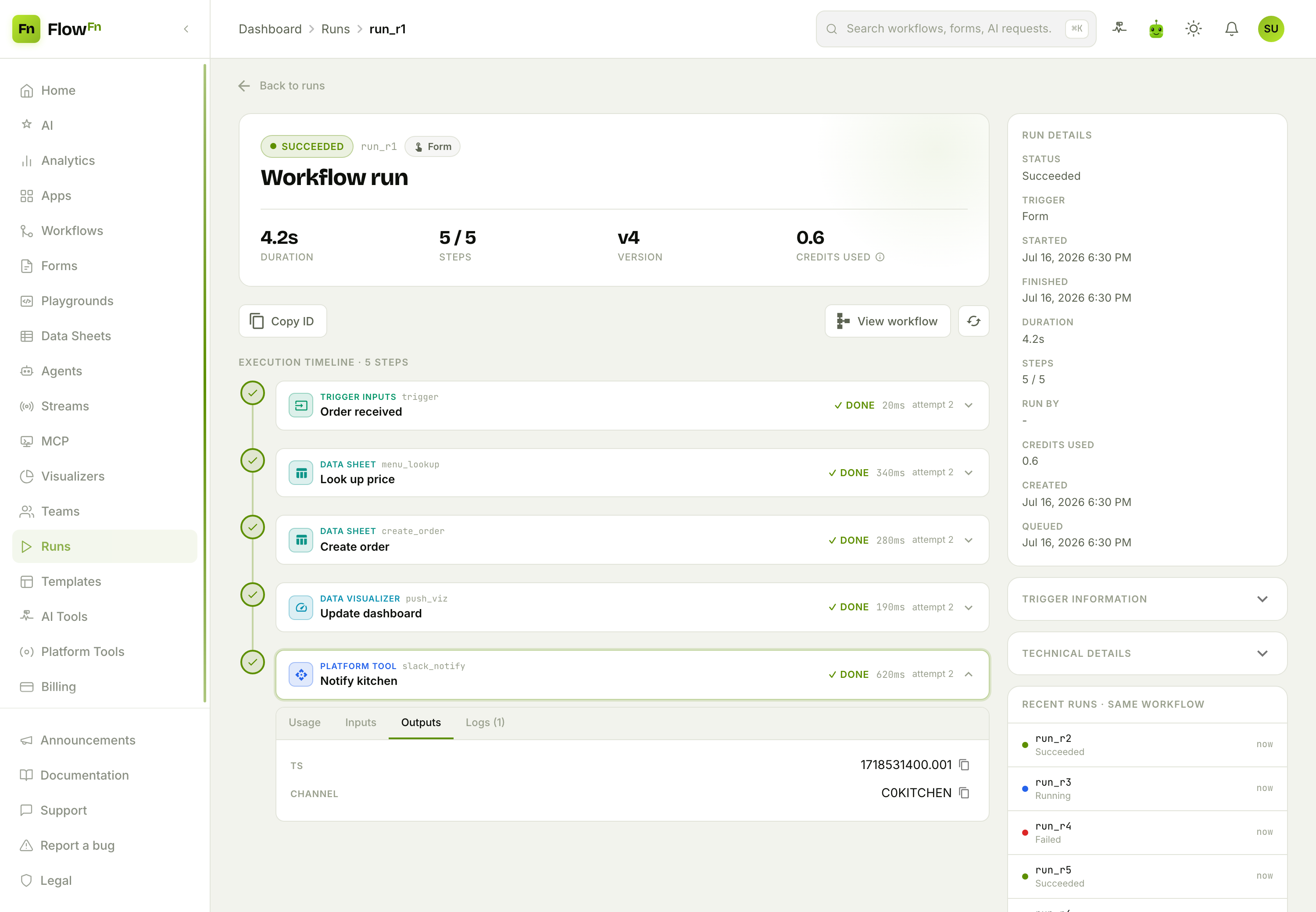Open Teams in sidebar

point(104,511)
